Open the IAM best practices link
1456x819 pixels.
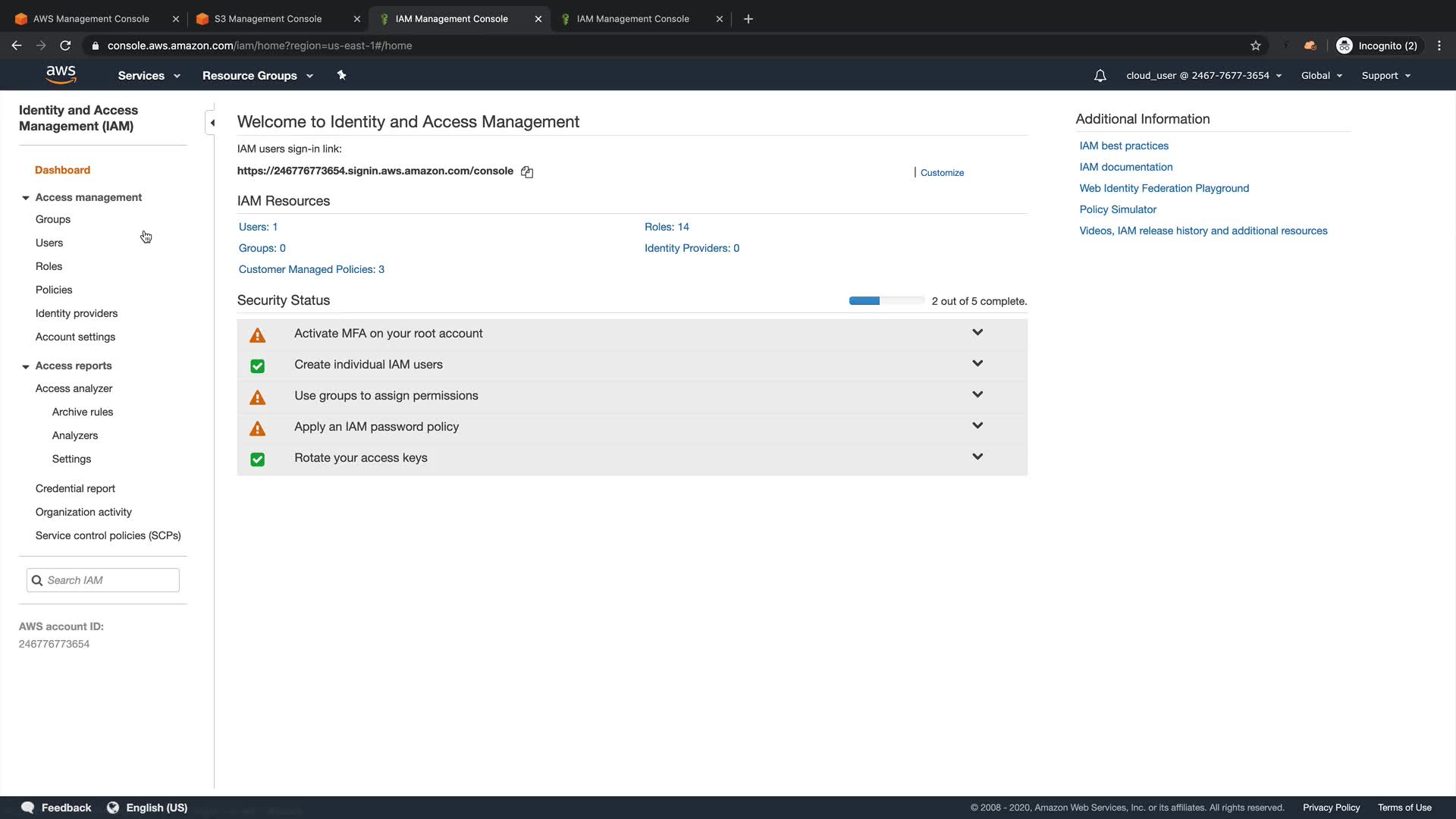(x=1123, y=146)
